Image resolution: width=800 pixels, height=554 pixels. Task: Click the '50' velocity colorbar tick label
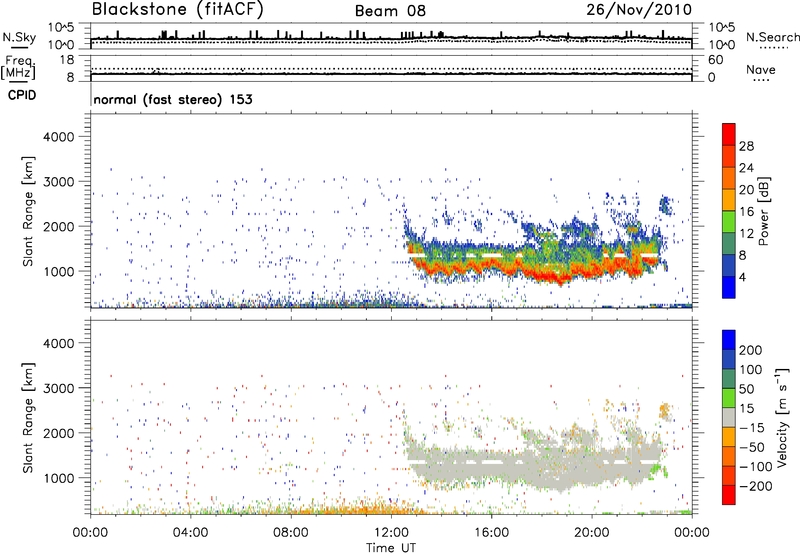[746, 389]
